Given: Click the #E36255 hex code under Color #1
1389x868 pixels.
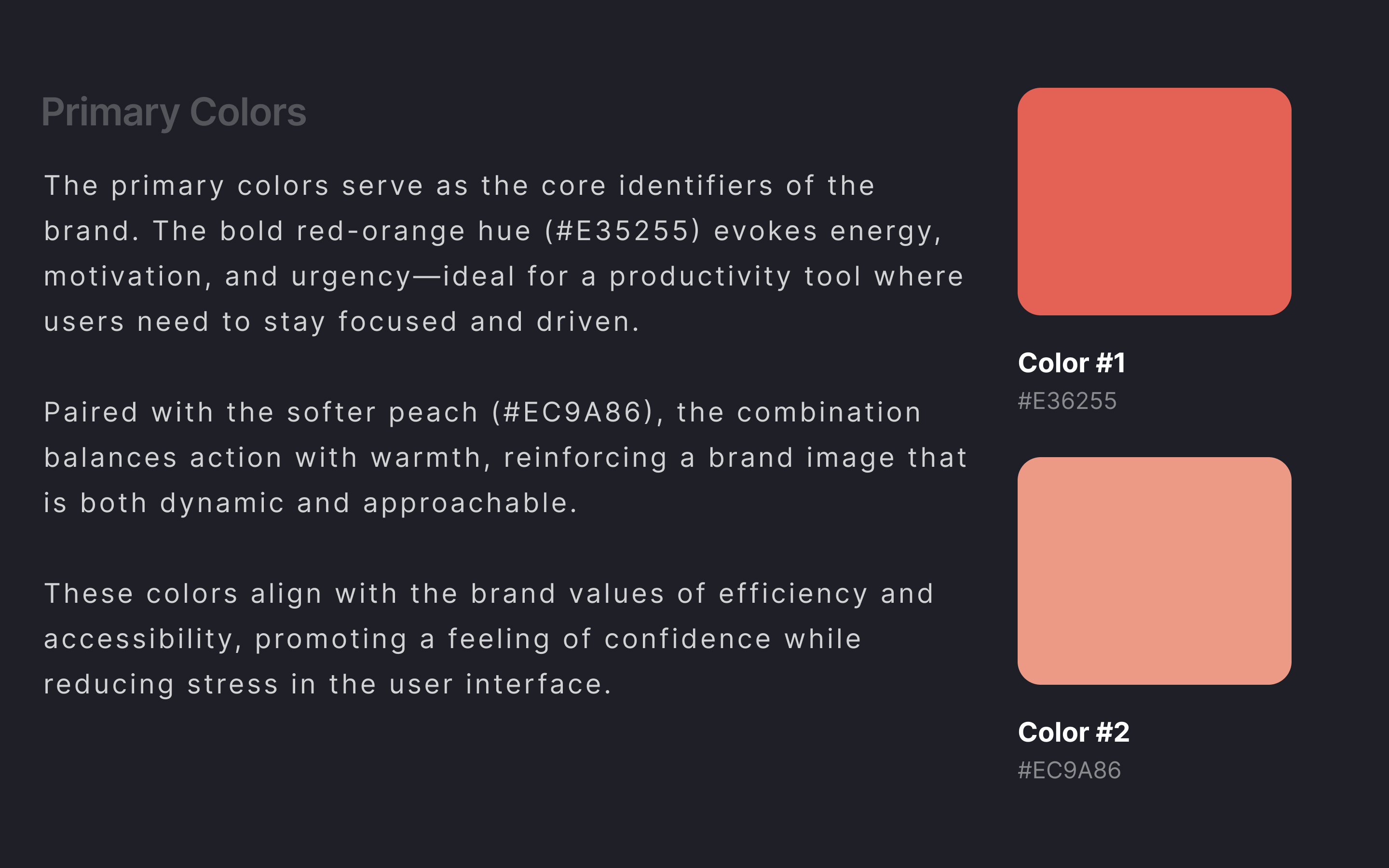Looking at the screenshot, I should click(x=1067, y=401).
